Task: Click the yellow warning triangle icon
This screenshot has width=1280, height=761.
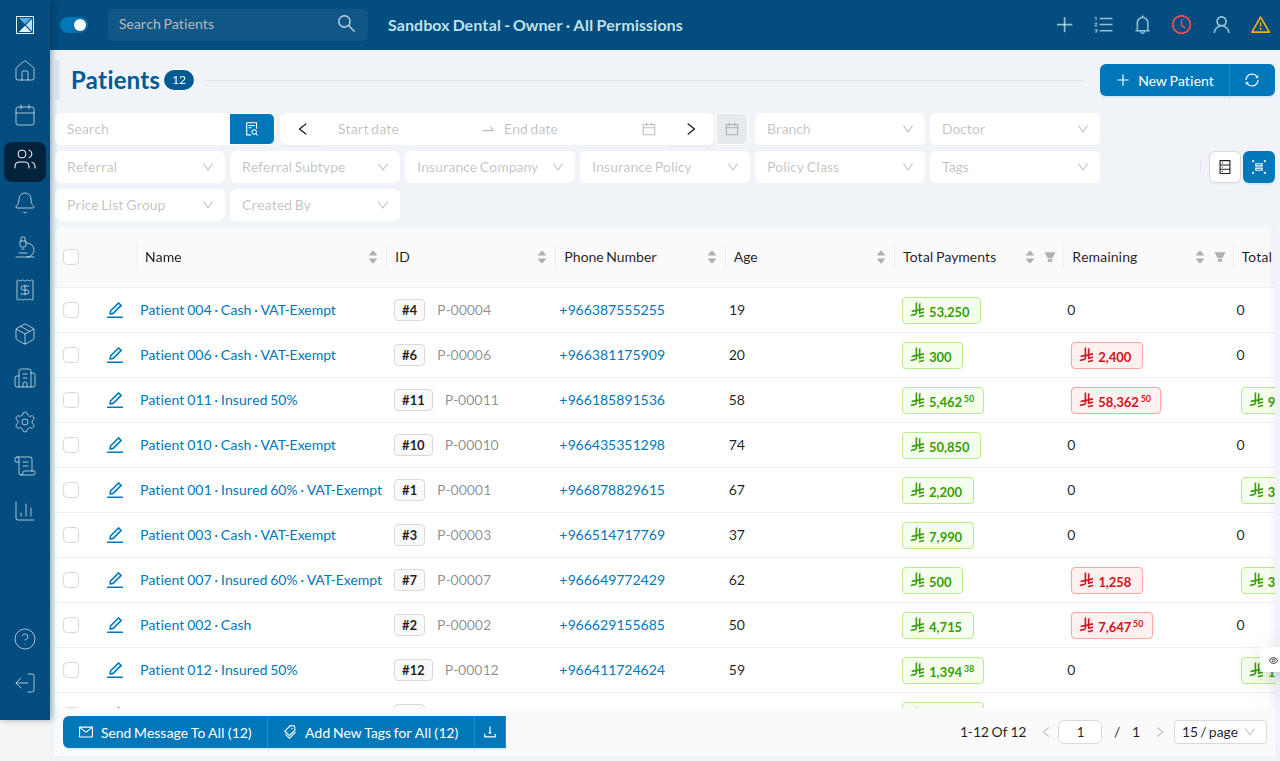Action: [x=1260, y=25]
